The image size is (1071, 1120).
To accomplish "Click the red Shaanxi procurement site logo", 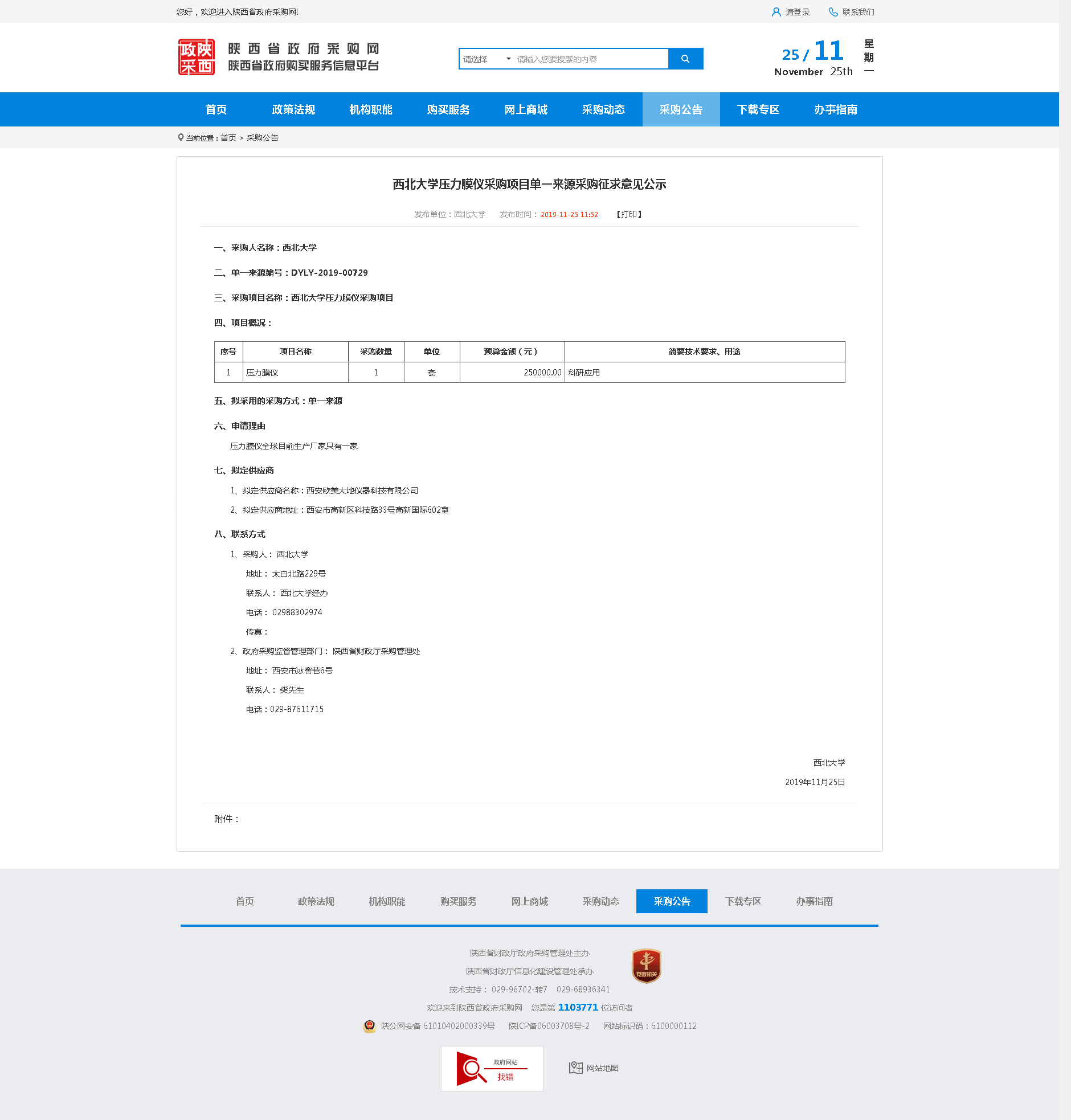I will click(x=196, y=57).
